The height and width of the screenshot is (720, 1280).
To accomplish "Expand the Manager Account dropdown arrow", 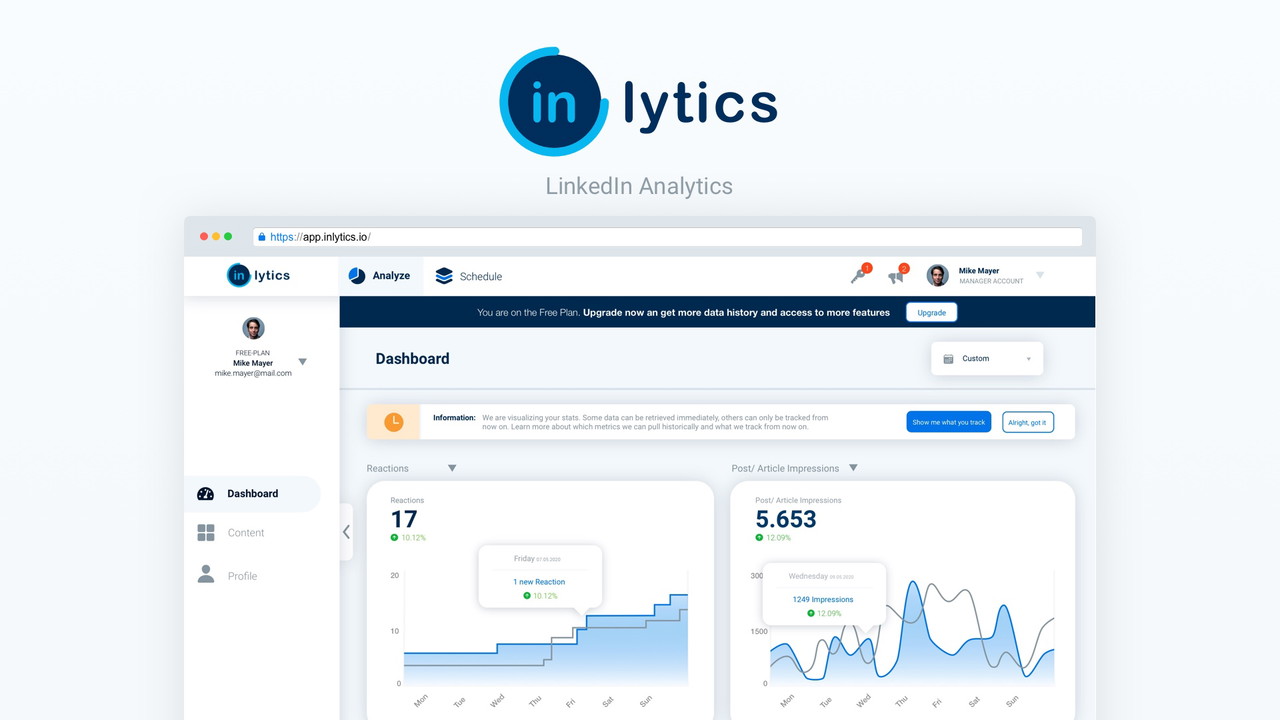I will coord(1040,275).
